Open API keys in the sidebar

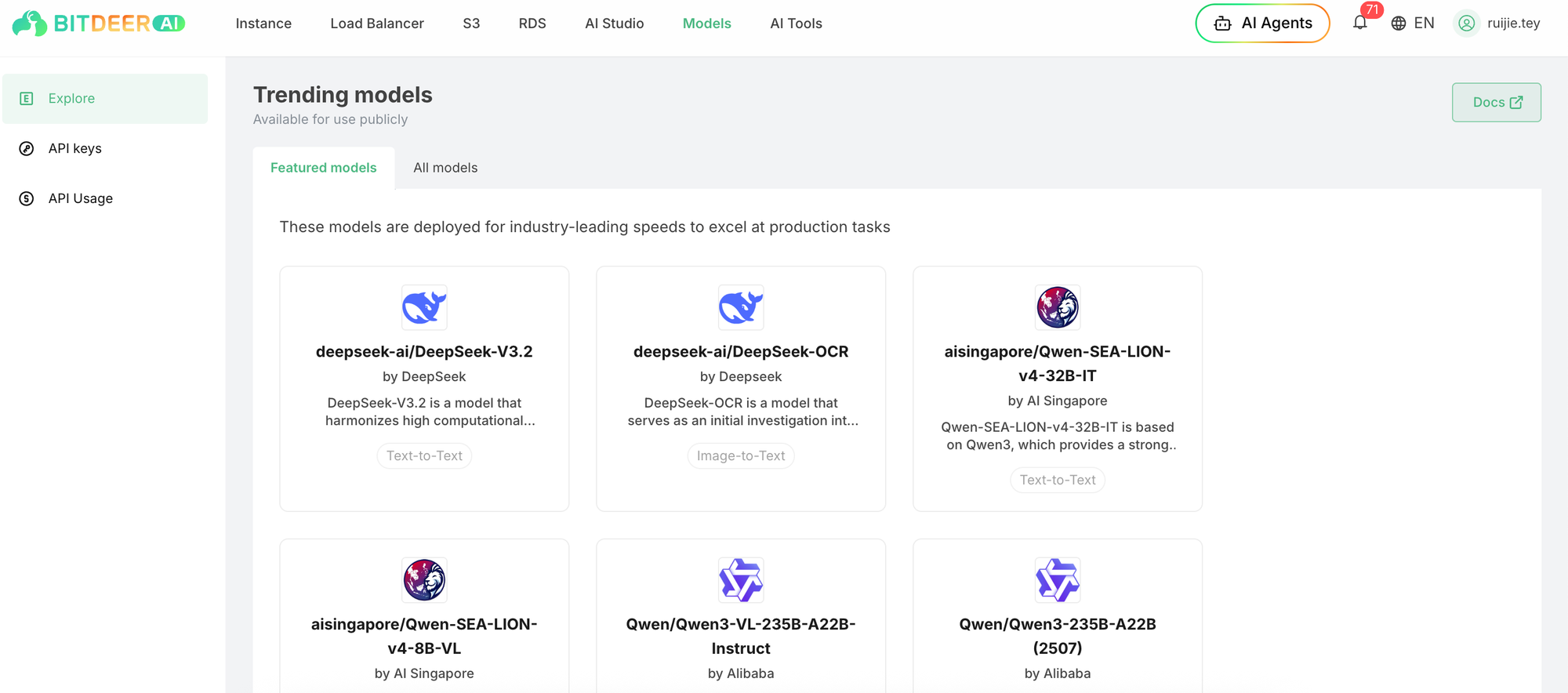(x=74, y=149)
